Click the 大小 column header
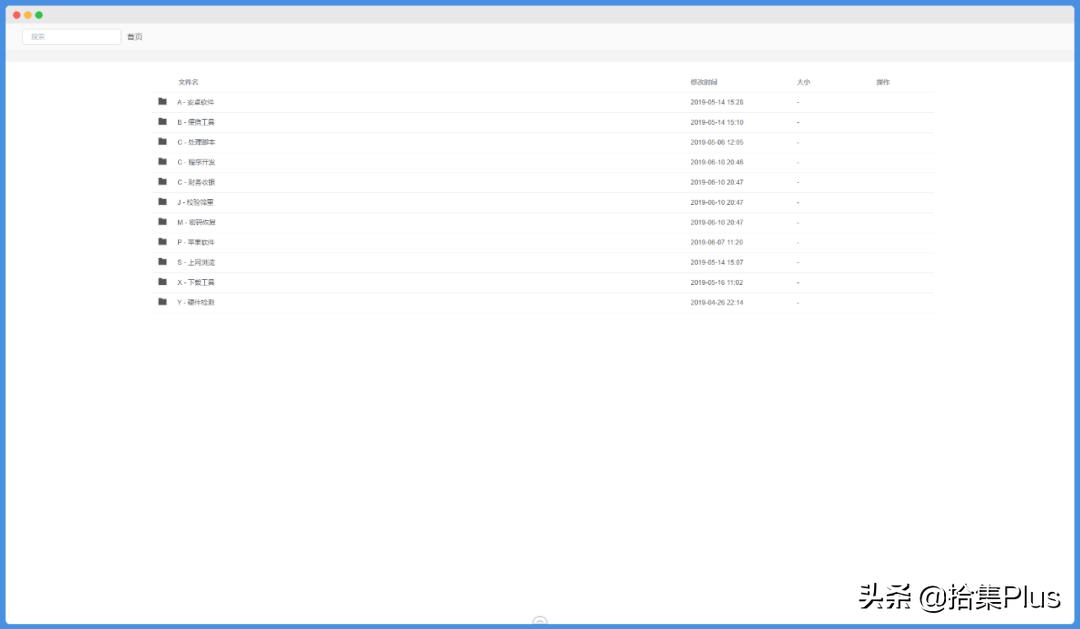Screen dimensions: 1080x629 tap(803, 82)
